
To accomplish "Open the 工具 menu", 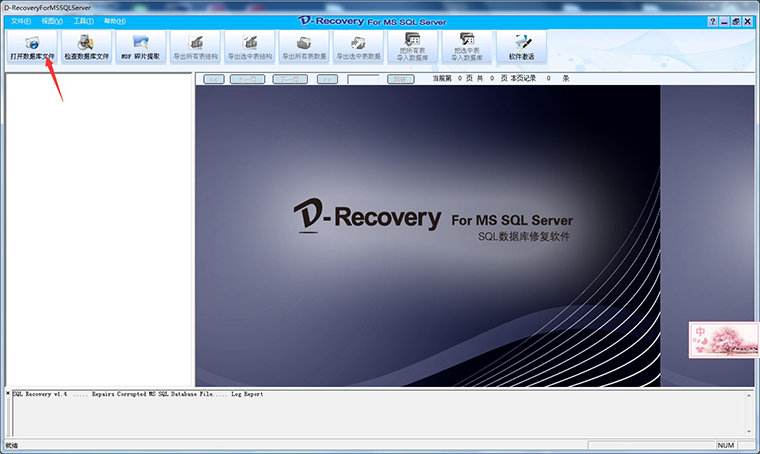I will coord(83,21).
